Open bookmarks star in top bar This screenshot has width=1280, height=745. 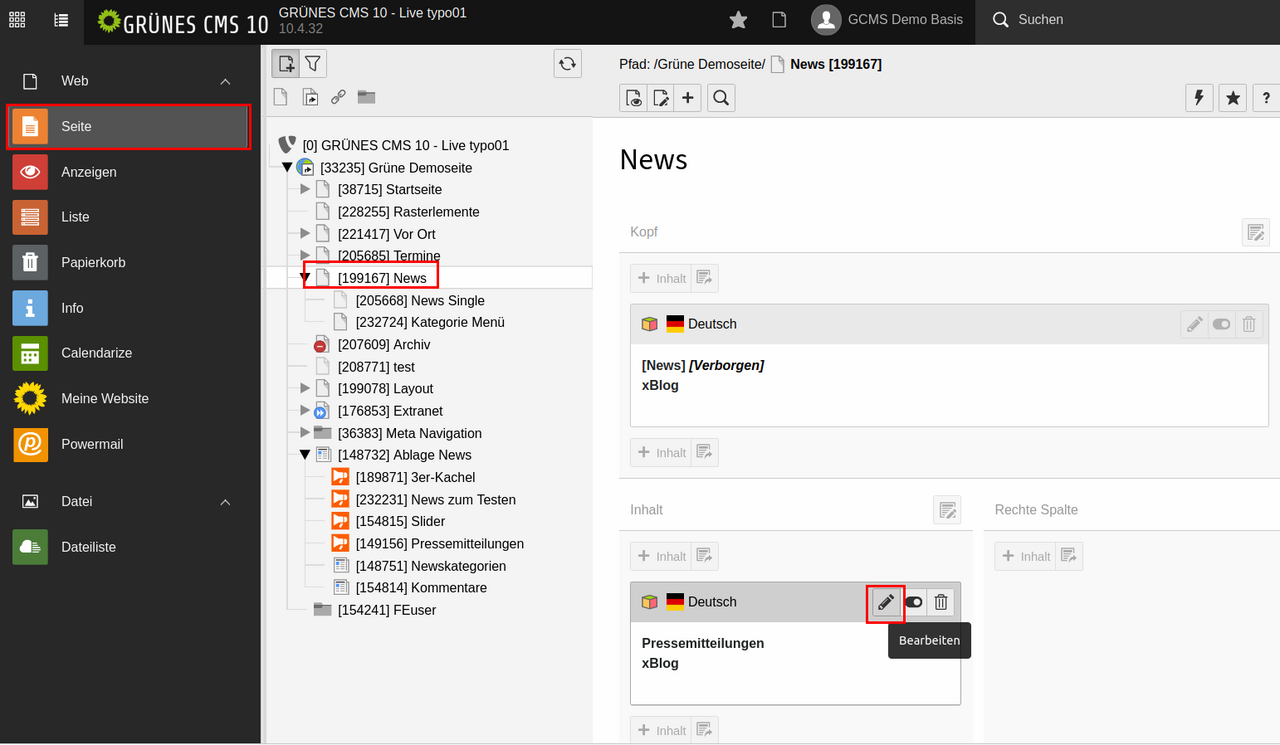click(x=738, y=20)
